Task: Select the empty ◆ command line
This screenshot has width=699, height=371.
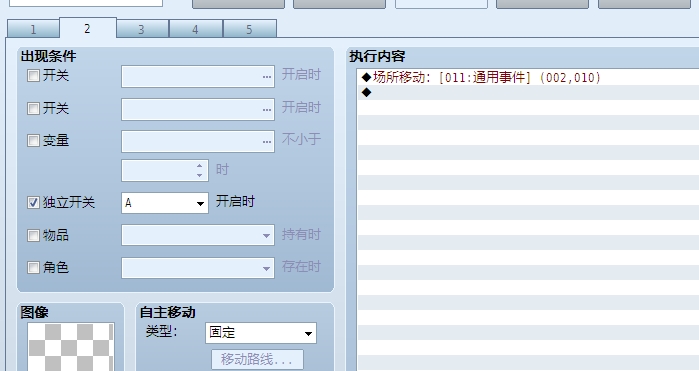Action: point(528,92)
